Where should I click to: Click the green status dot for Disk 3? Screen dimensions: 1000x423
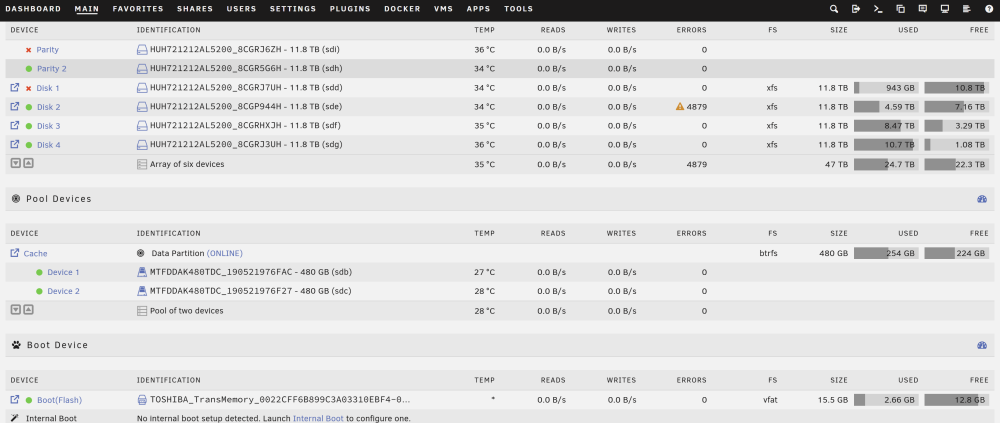29,126
